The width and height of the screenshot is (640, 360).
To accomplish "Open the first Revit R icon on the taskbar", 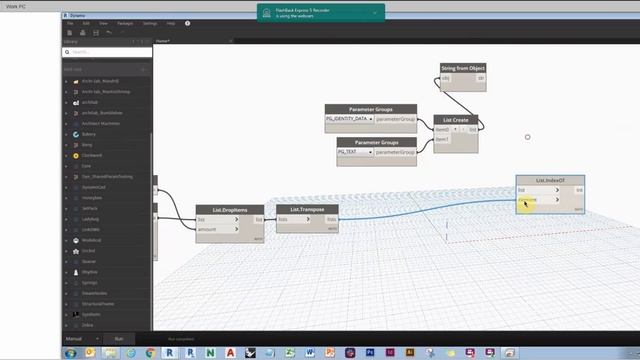I will pyautogui.click(x=169, y=353).
